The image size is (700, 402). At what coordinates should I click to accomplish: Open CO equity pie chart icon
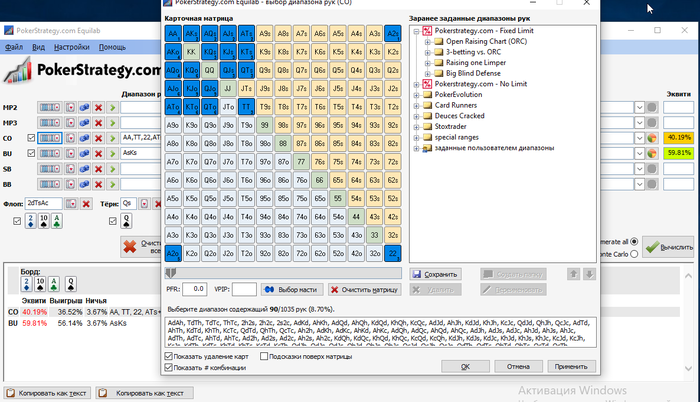pos(652,138)
